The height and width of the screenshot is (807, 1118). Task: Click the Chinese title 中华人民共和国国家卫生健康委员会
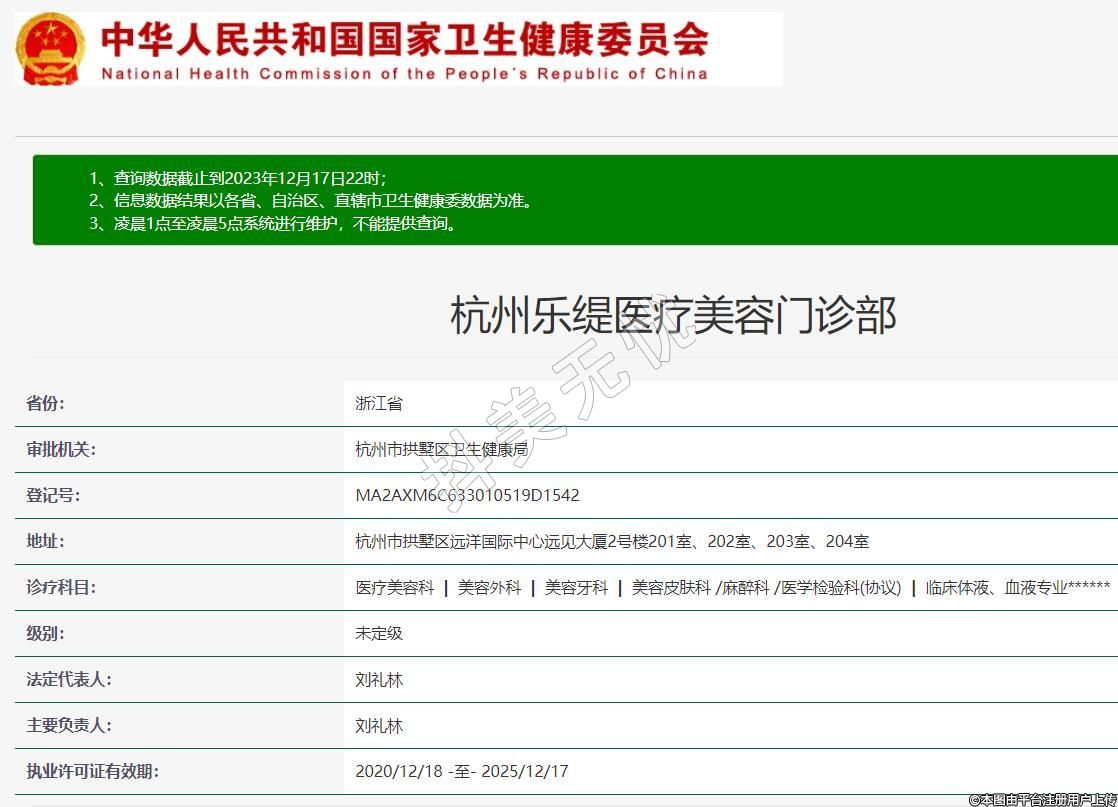coord(404,39)
